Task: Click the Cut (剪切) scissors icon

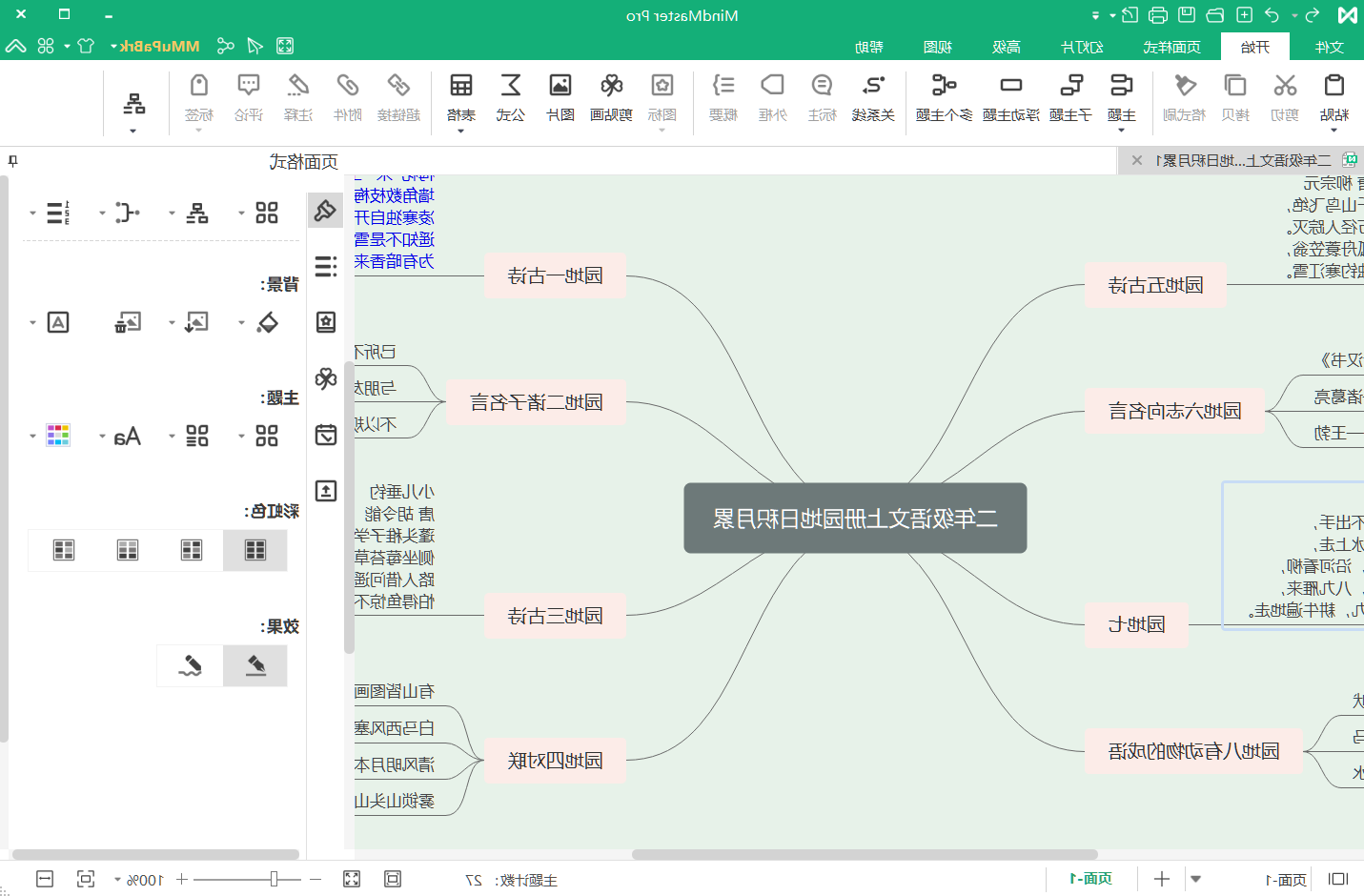Action: 1285,86
